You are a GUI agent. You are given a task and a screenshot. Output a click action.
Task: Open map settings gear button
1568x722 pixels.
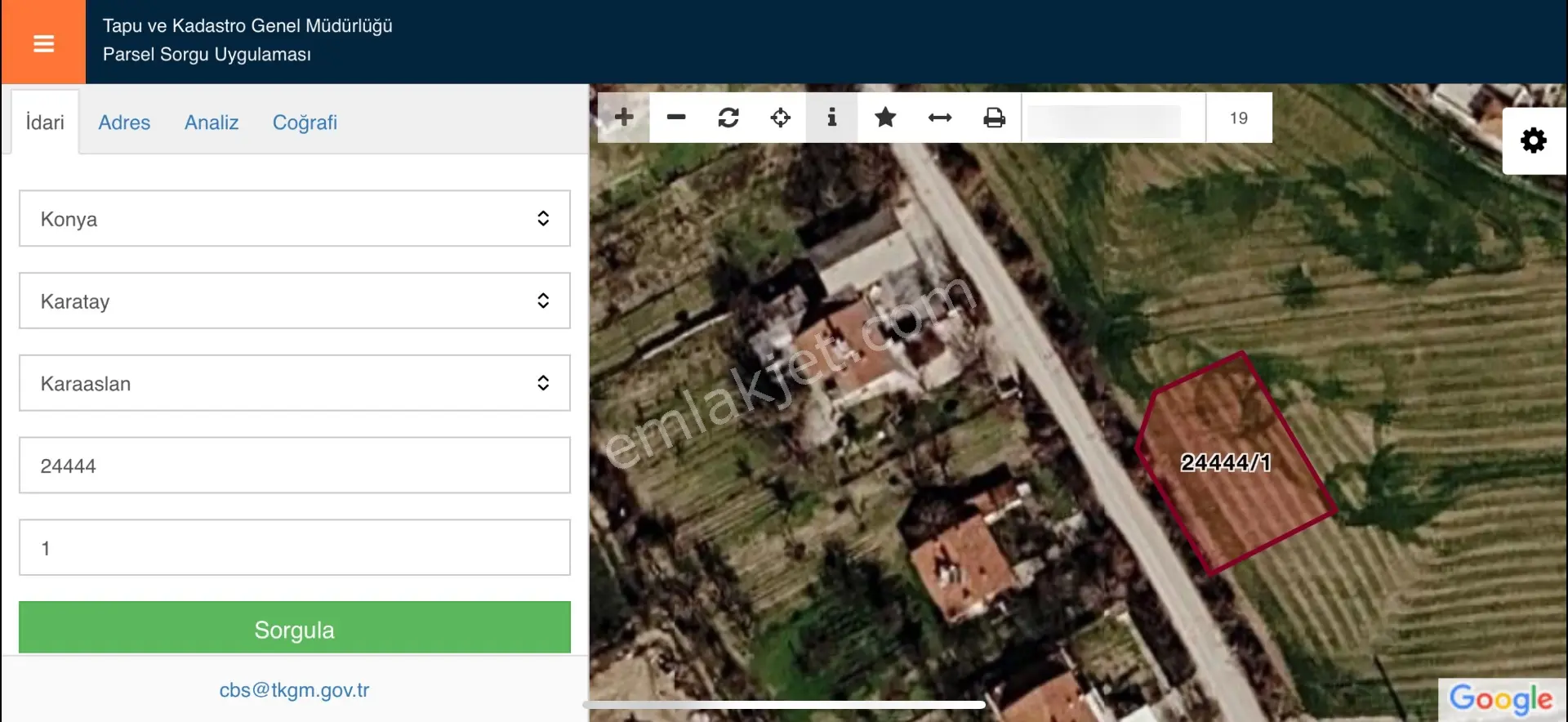point(1534,140)
